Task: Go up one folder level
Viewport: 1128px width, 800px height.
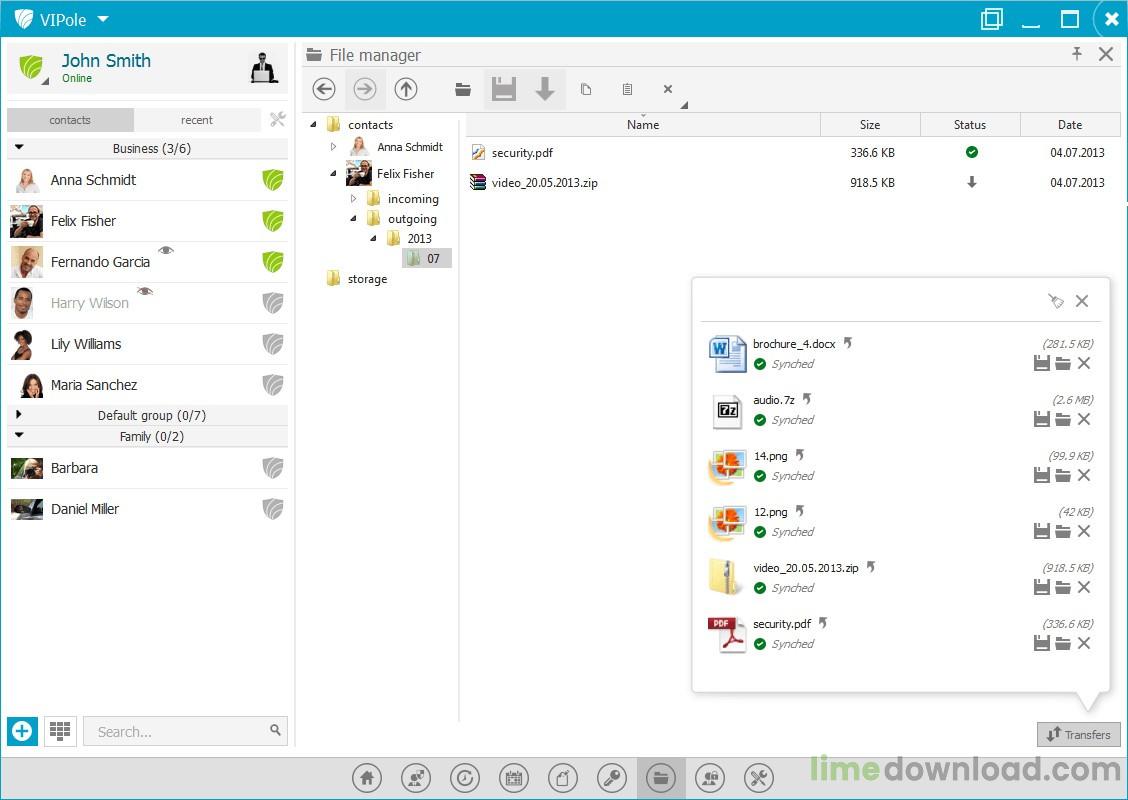Action: [x=405, y=89]
